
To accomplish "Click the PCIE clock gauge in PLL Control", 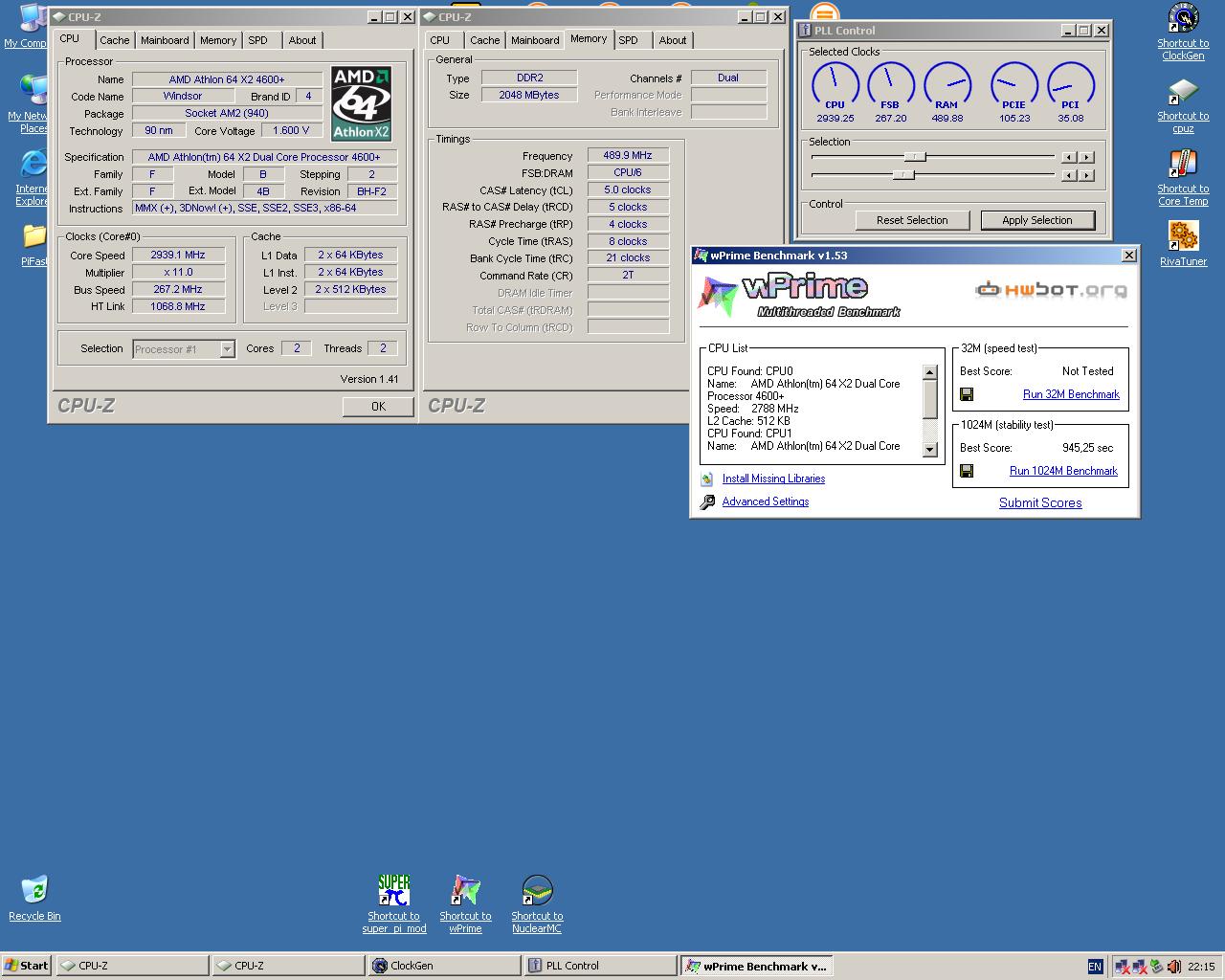I will click(x=1013, y=86).
